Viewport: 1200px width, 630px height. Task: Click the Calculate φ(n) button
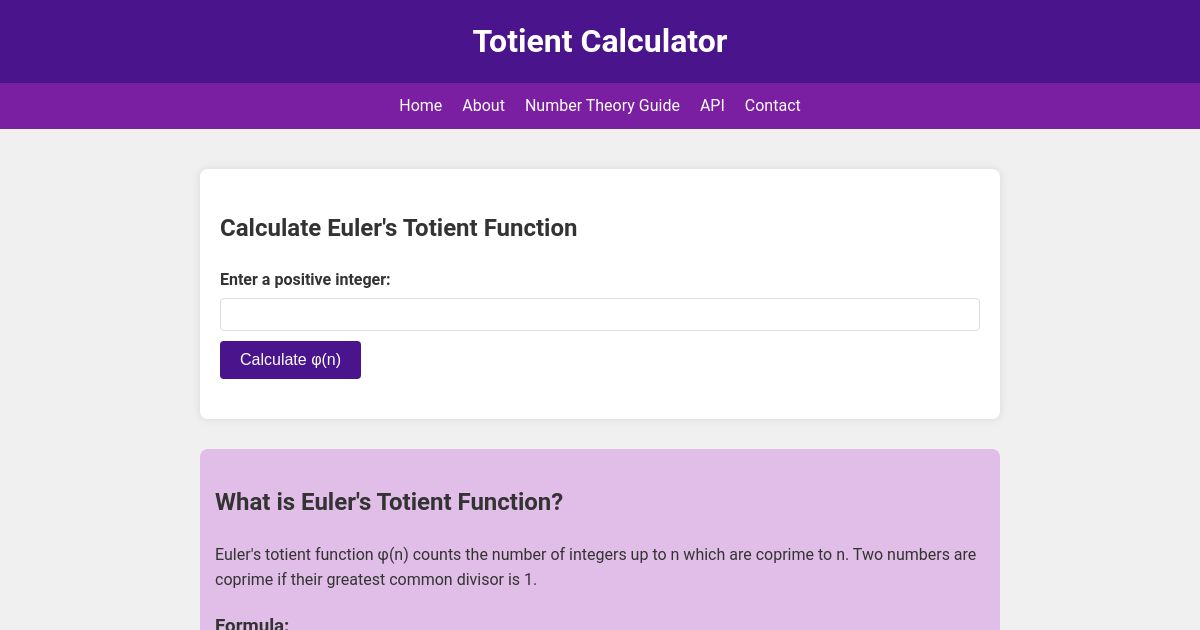click(x=290, y=359)
